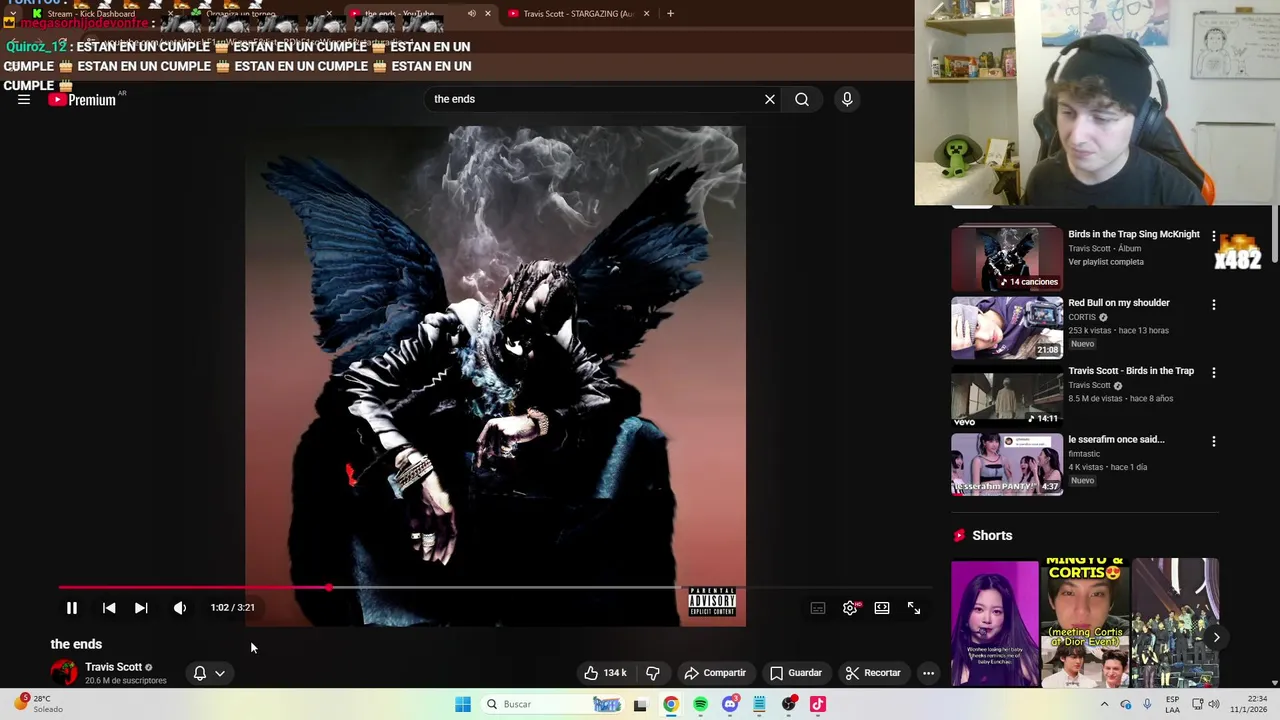Open Discord from the taskbar
The height and width of the screenshot is (720, 1280).
click(x=730, y=704)
